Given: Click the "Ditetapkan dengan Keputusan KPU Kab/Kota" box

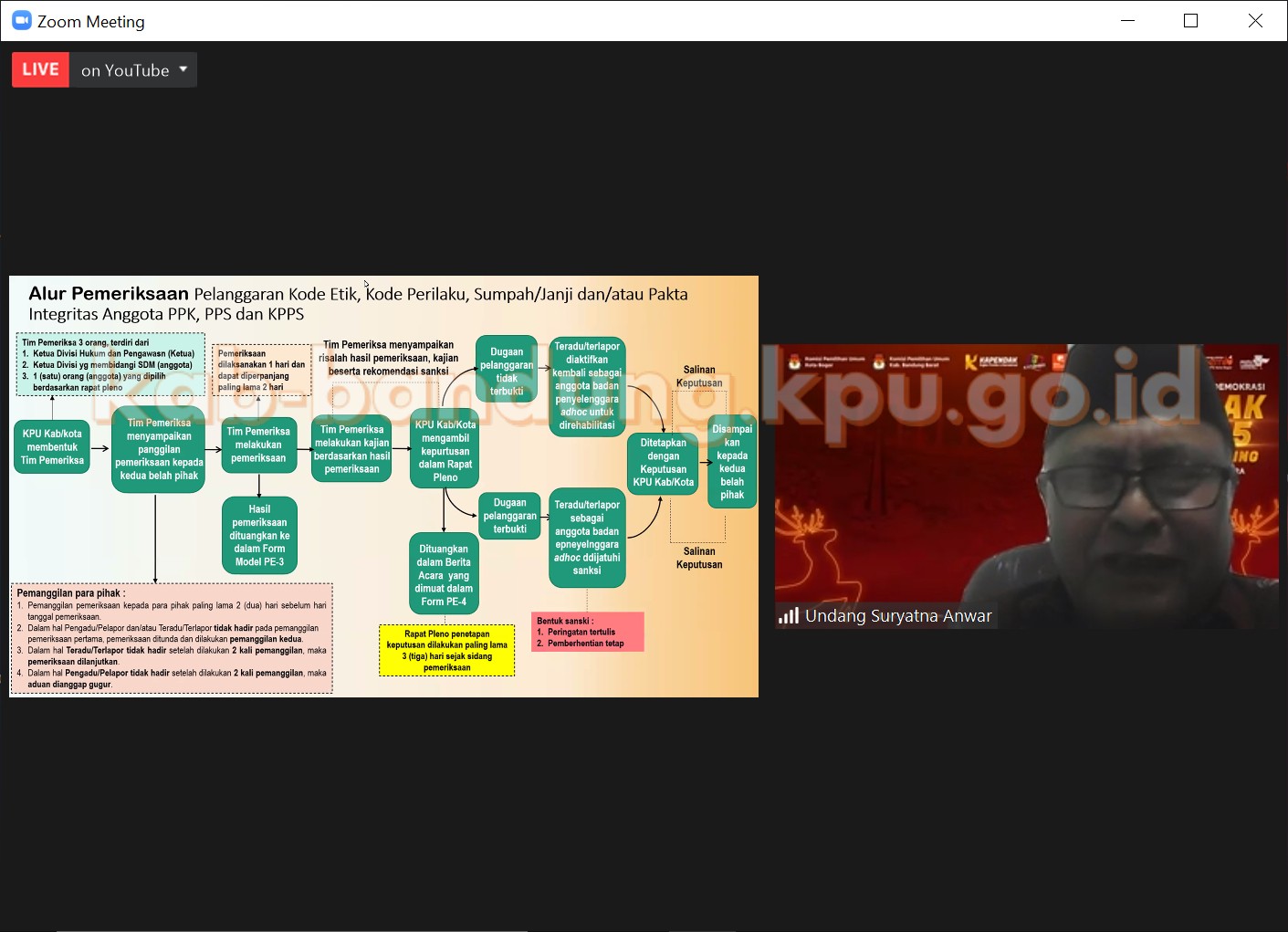Looking at the screenshot, I should coord(663,464).
